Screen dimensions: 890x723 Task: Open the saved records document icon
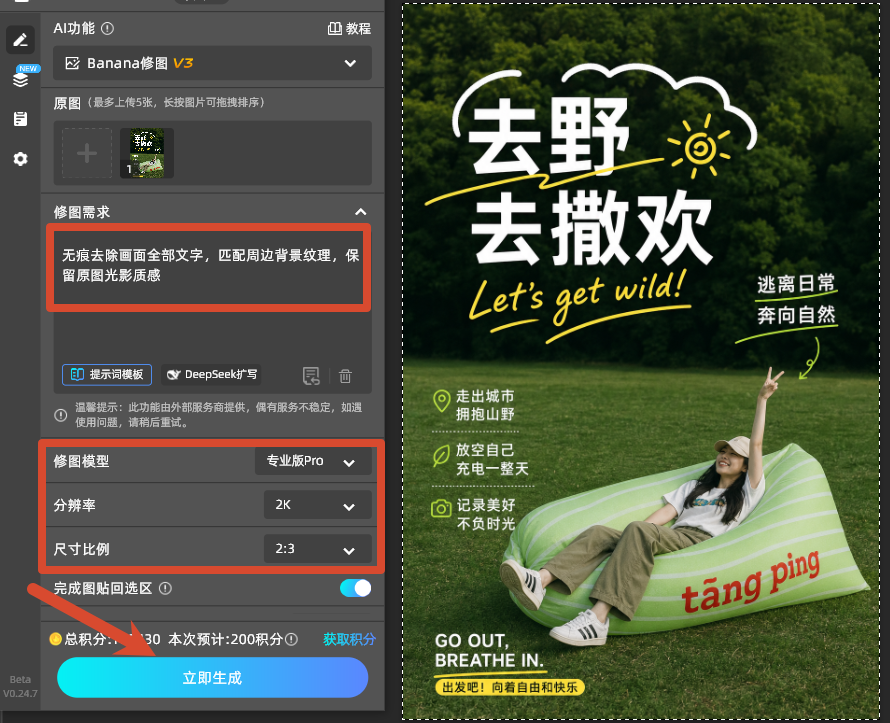point(20,119)
